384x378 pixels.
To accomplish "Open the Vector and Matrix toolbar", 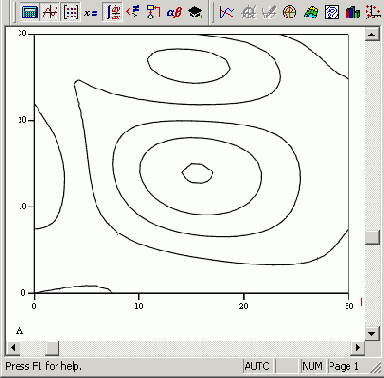I will (70, 12).
